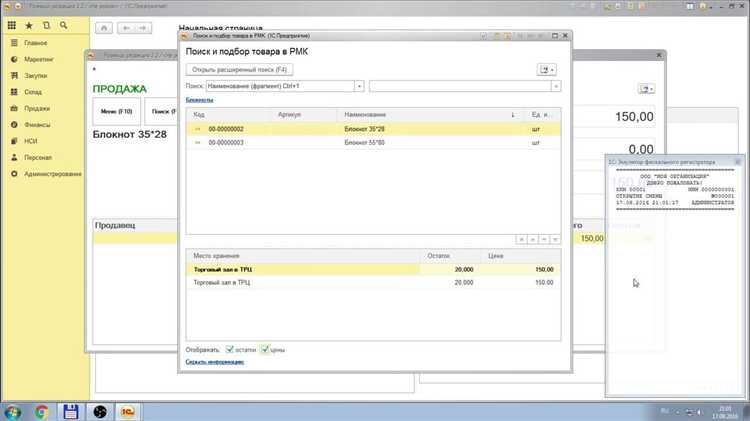The image size is (750, 421).
Task: Click Поиск button in sales window
Action: [161, 111]
